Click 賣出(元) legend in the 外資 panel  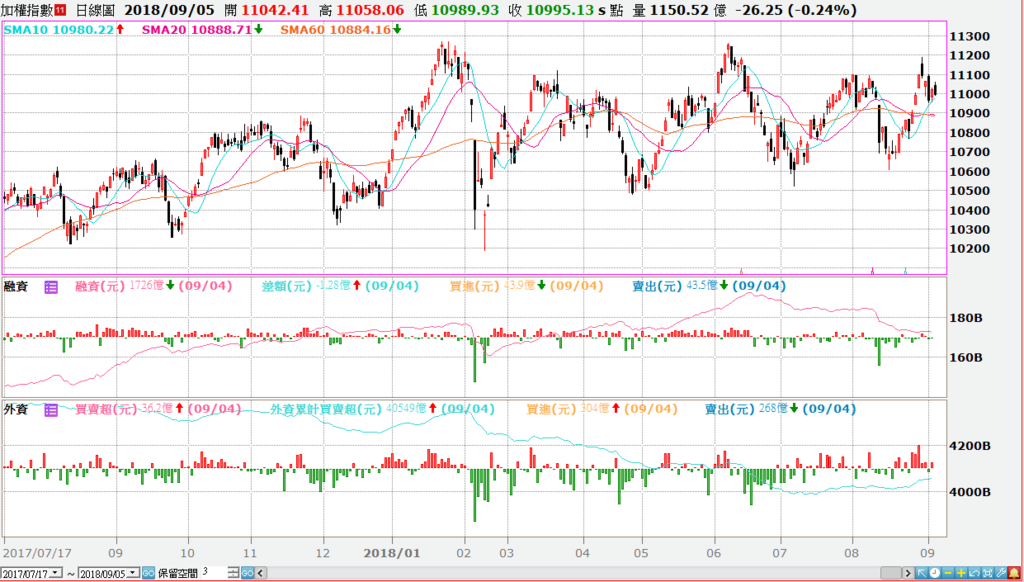(x=731, y=410)
